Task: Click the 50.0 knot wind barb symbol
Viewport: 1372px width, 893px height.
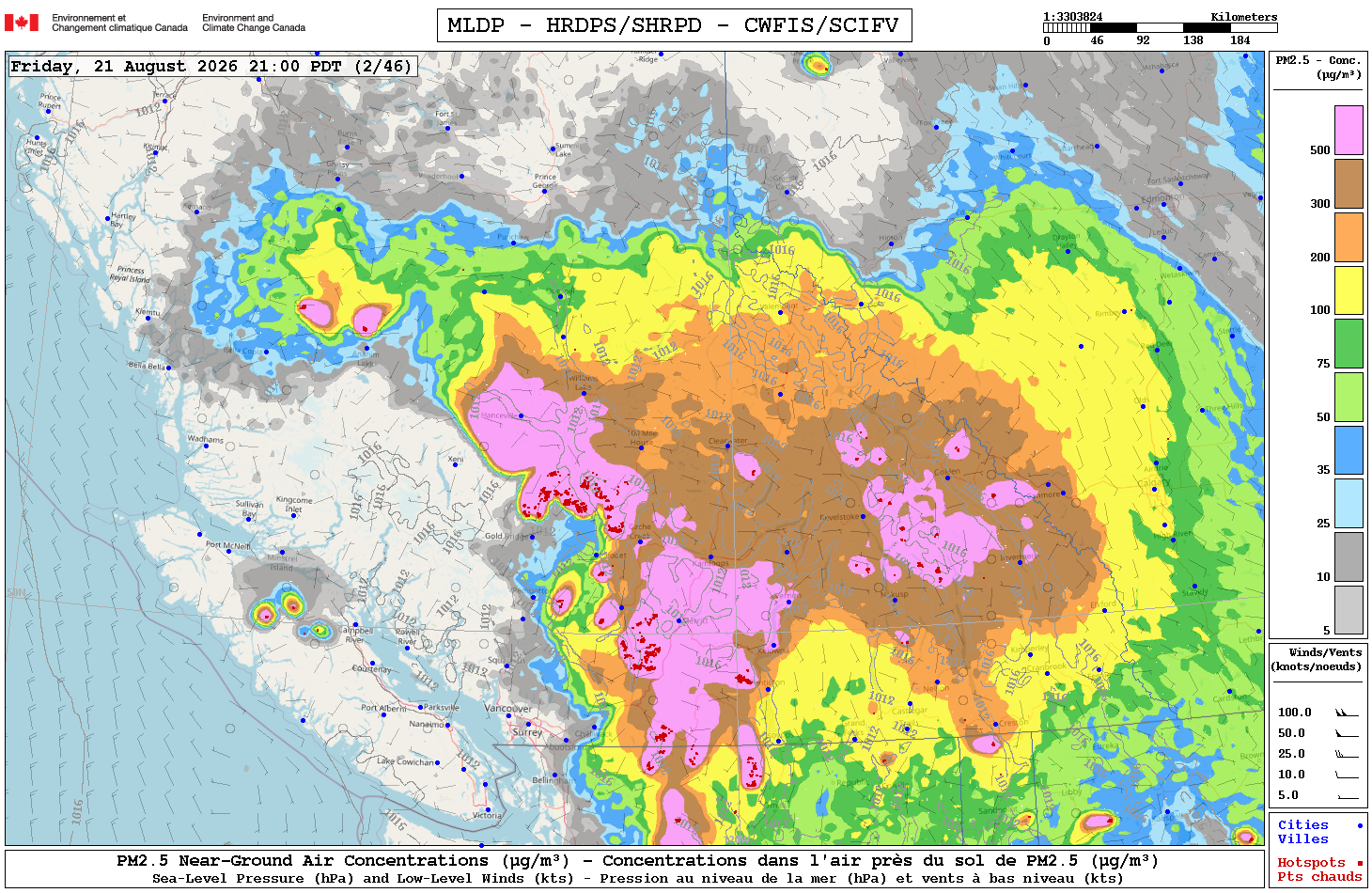Action: tap(1347, 733)
